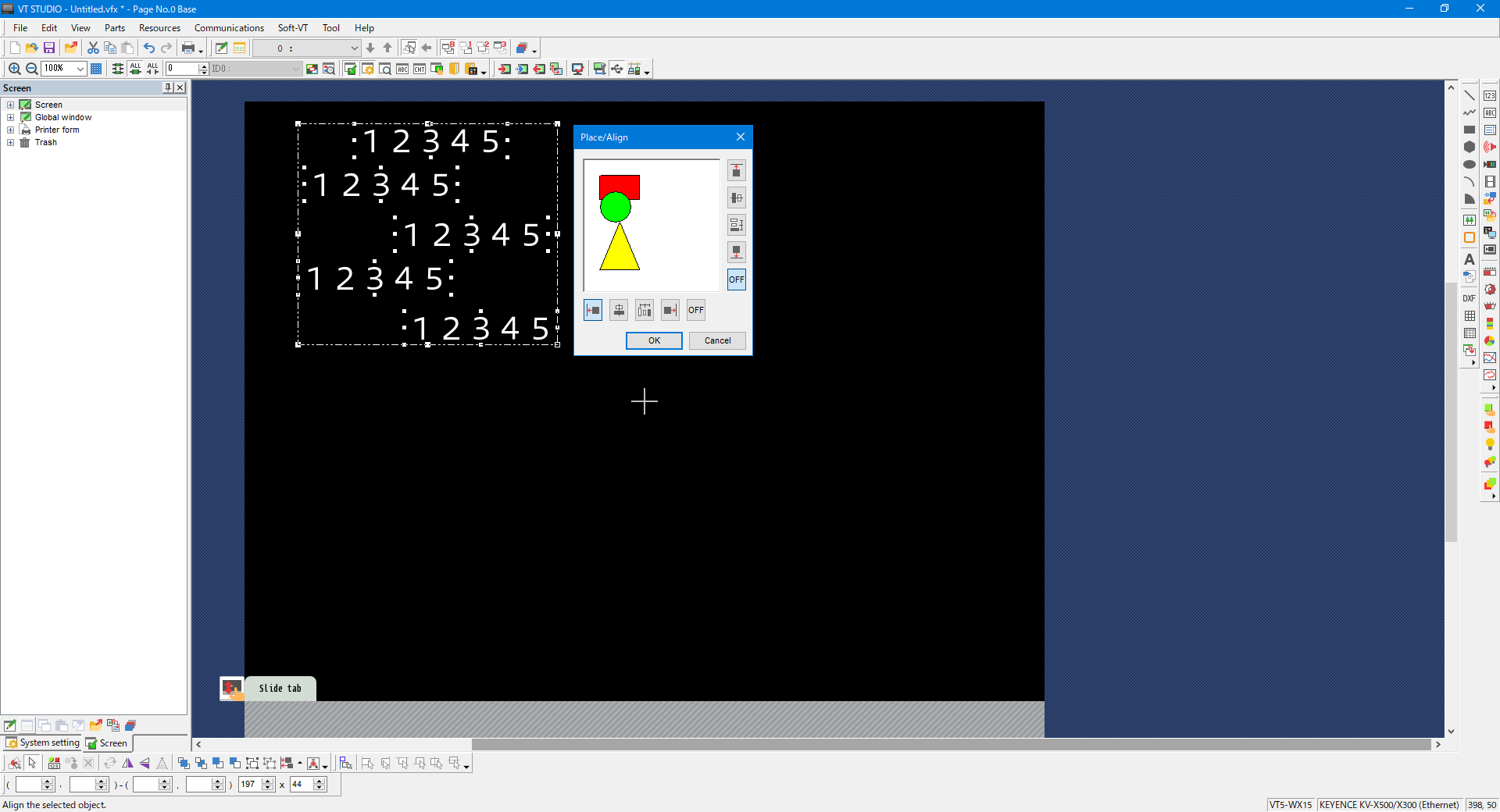Click the Save floppy disk icon
The height and width of the screenshot is (812, 1500).
click(x=49, y=48)
